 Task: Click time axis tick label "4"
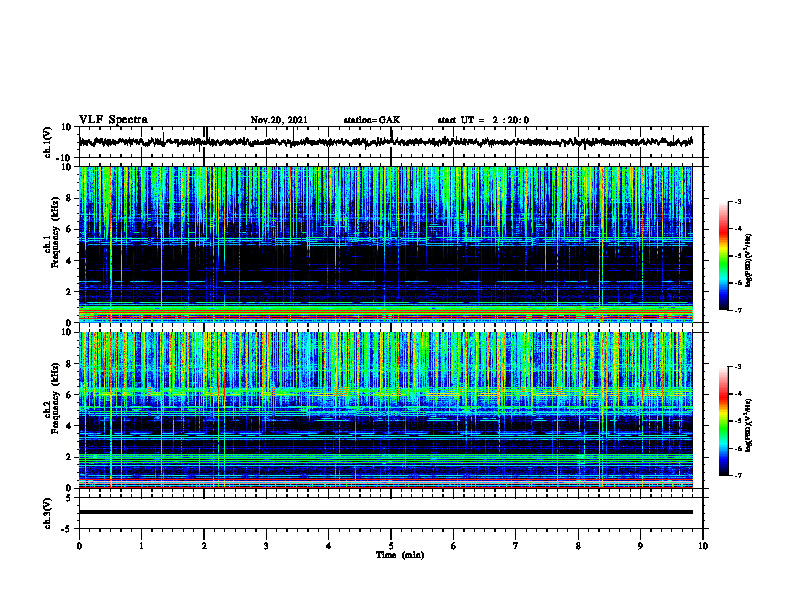[x=329, y=546]
